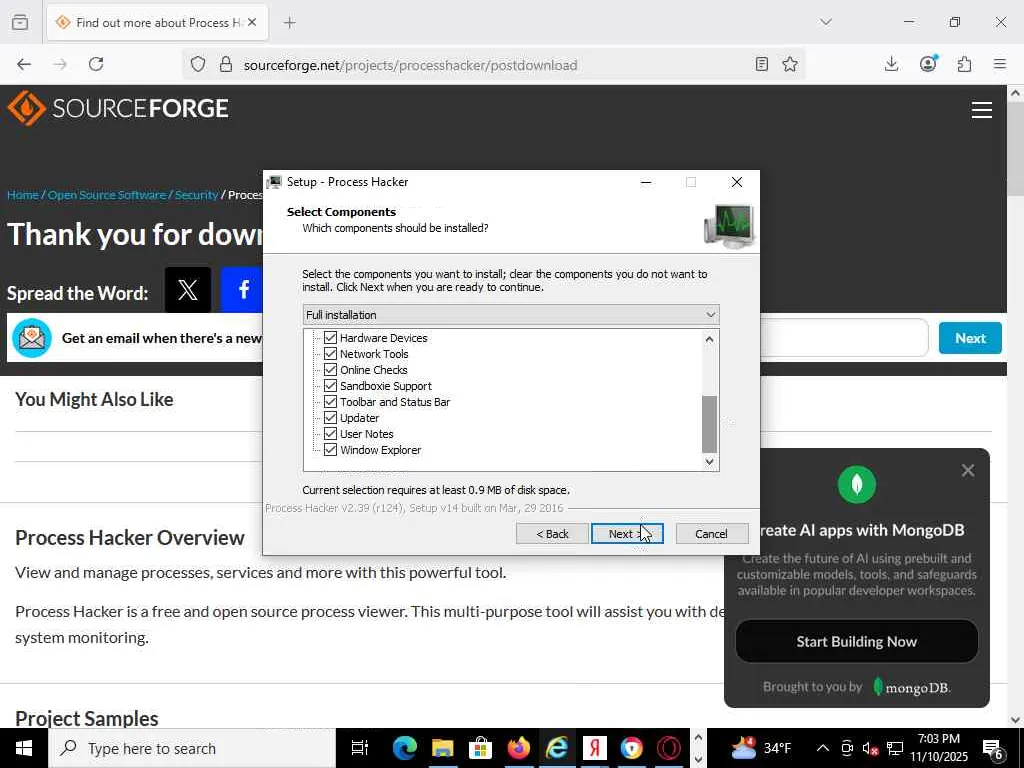
Task: Open Firefox View icon
Action: coord(20,22)
